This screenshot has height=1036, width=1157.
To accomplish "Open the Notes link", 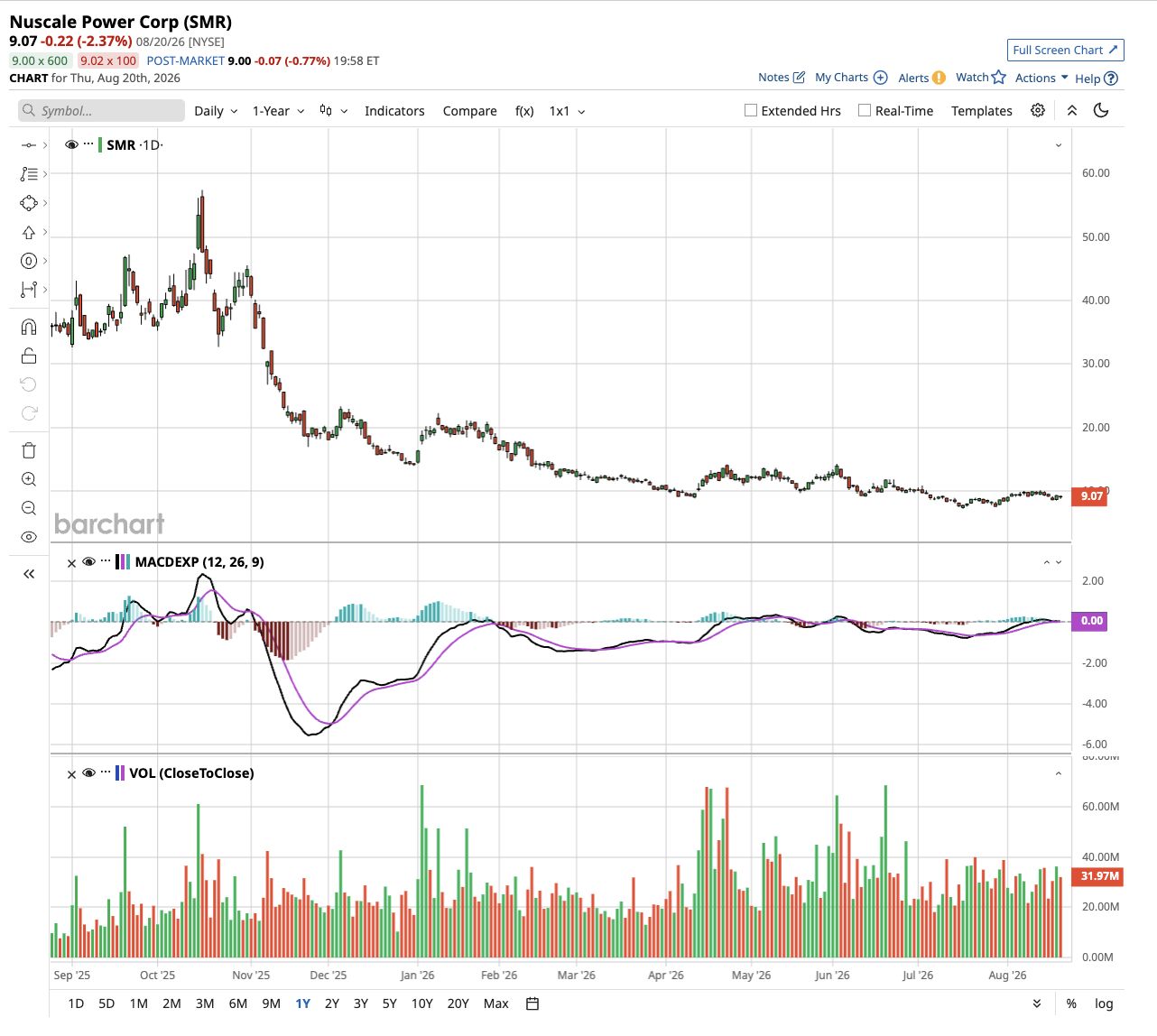I will pos(782,78).
